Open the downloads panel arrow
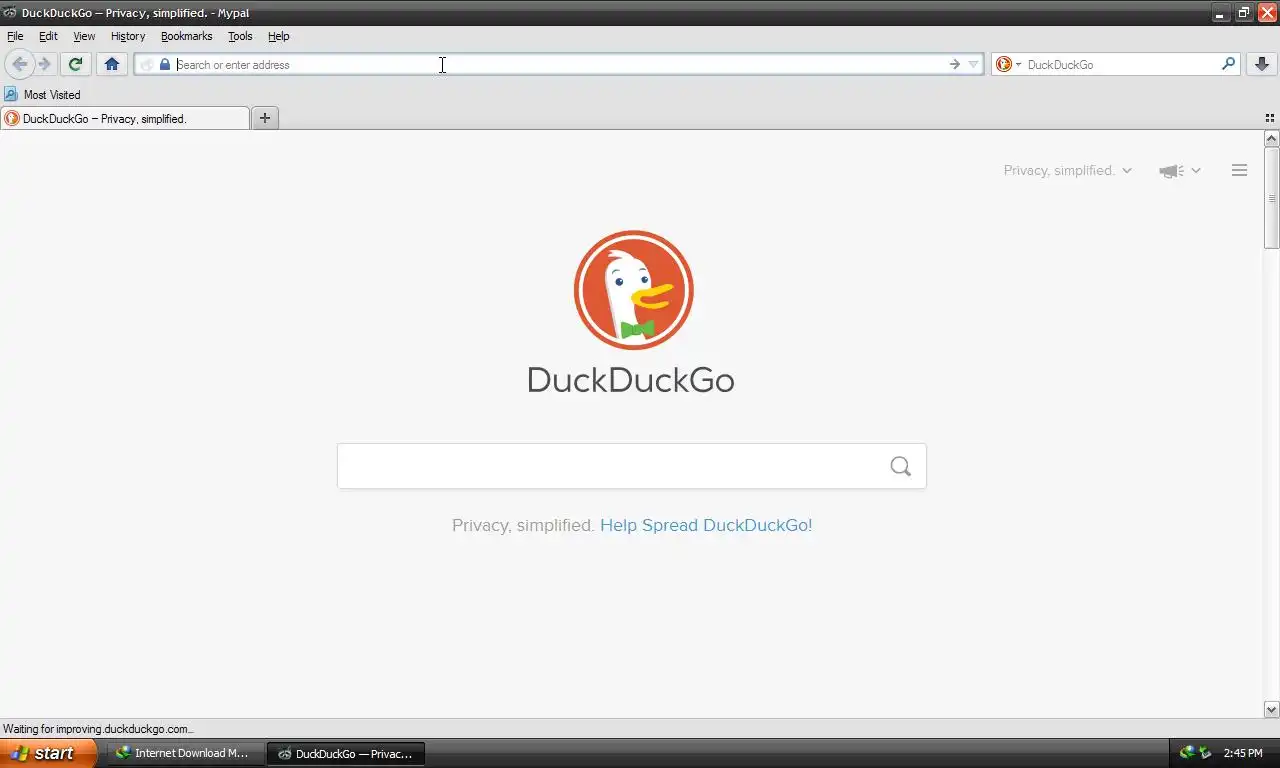Image resolution: width=1280 pixels, height=768 pixels. tap(1262, 64)
